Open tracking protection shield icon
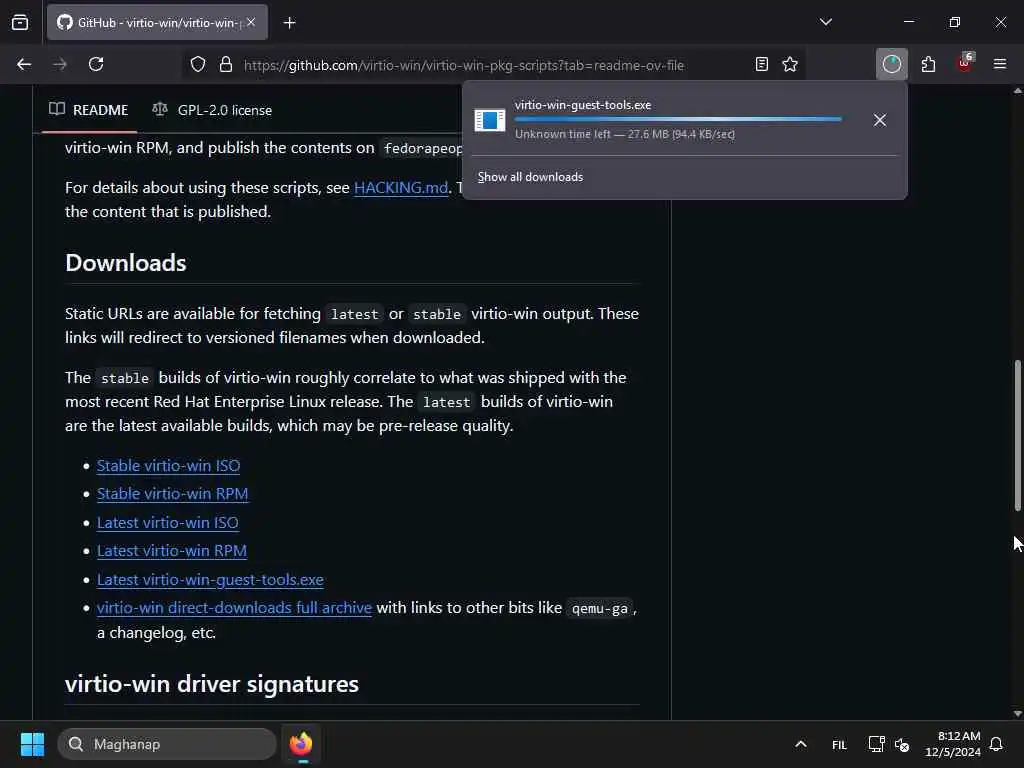The image size is (1024, 768). pos(198,65)
